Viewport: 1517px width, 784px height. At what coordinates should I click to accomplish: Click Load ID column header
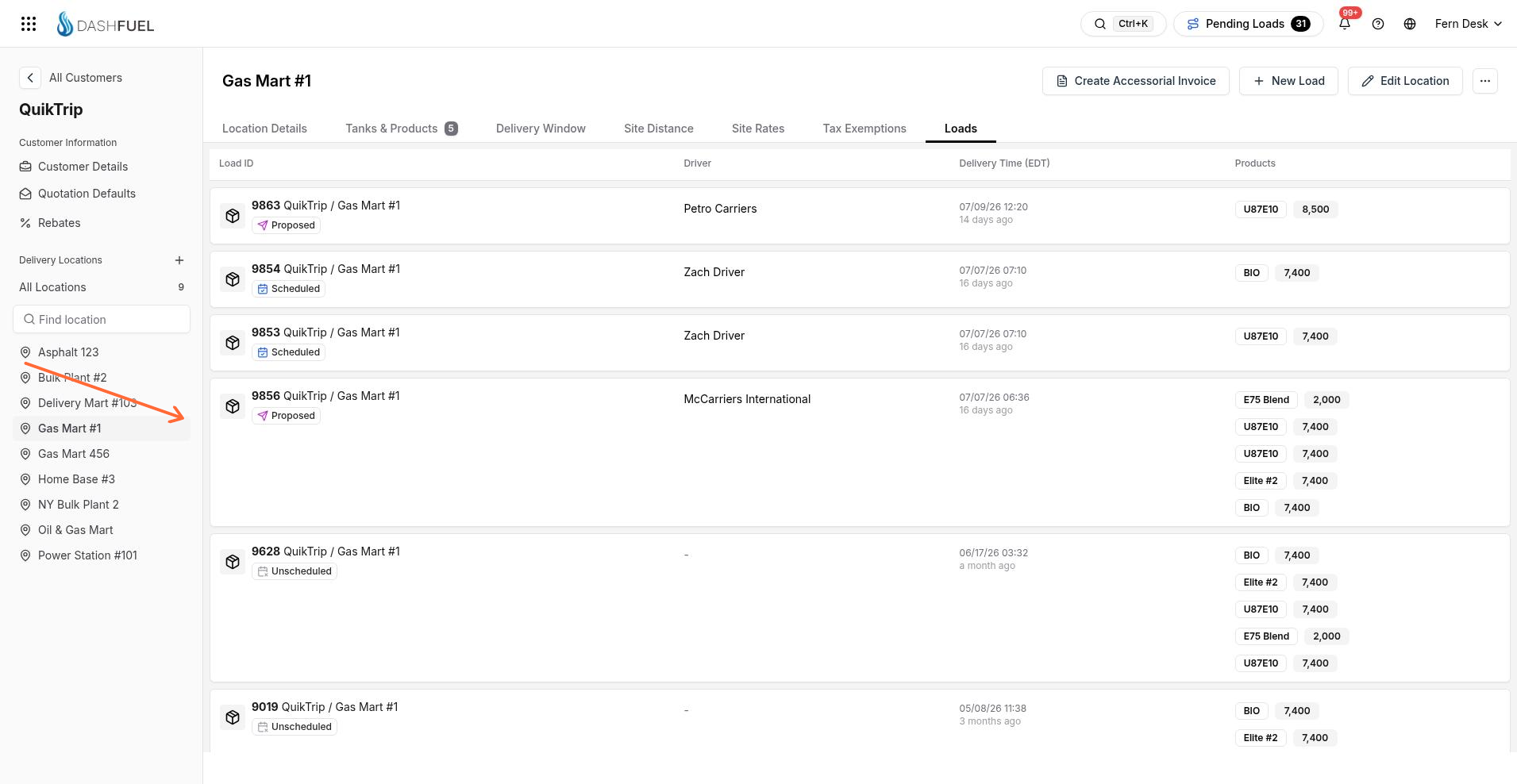(236, 163)
